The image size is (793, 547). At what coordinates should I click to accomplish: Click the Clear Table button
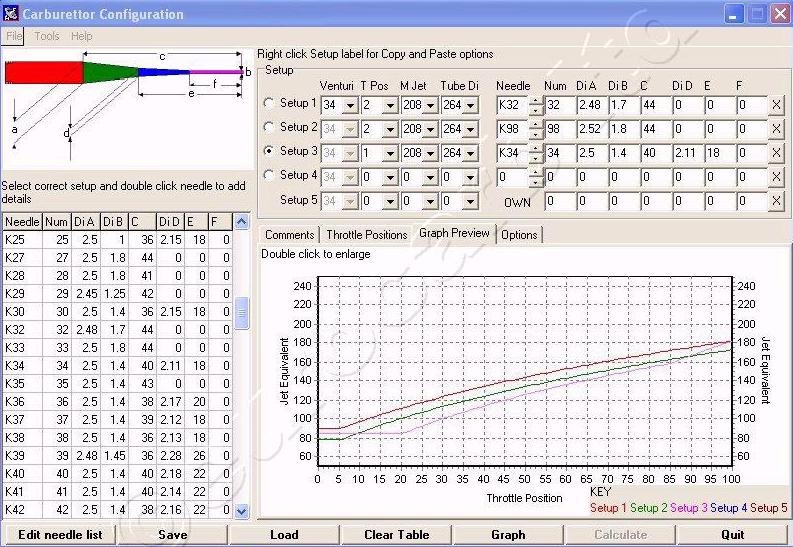(x=397, y=535)
